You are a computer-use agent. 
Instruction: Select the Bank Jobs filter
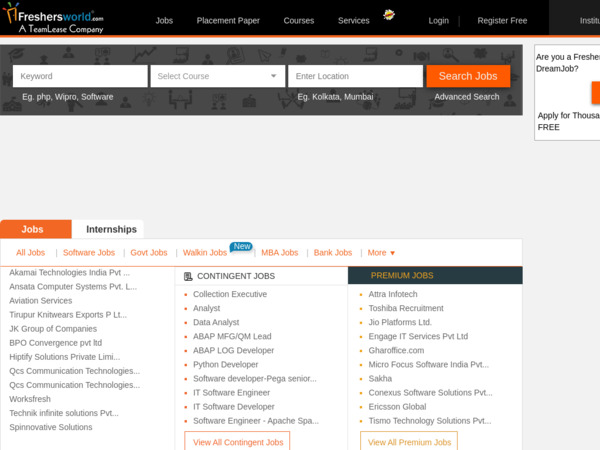click(x=333, y=253)
